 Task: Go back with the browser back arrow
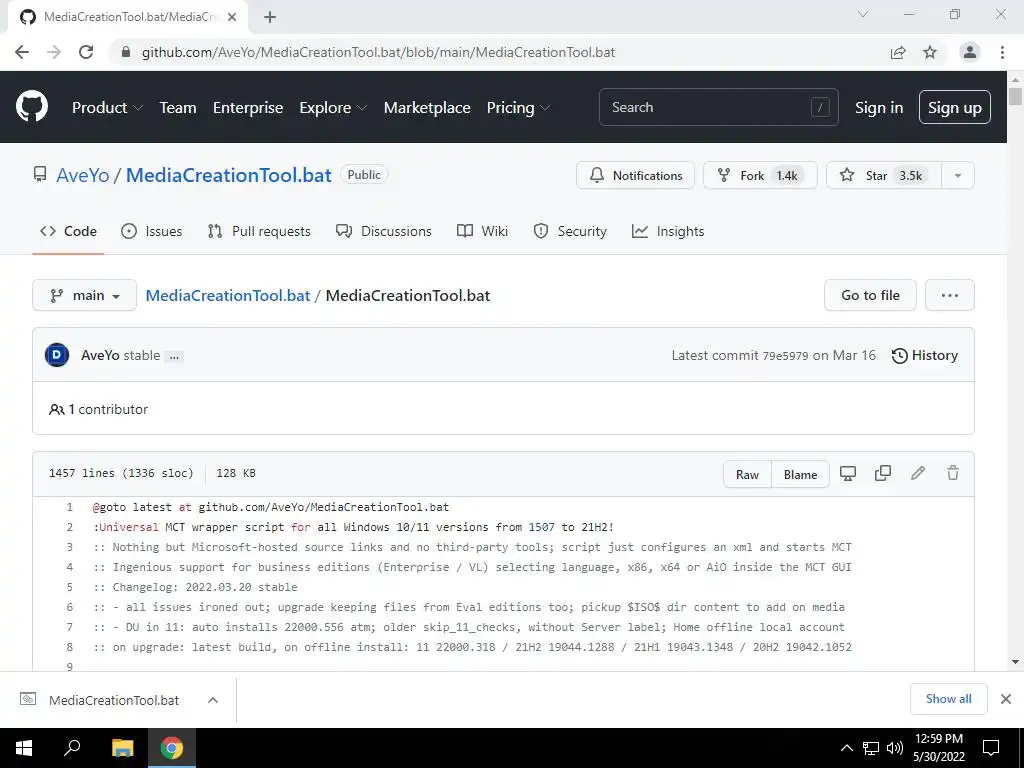pyautogui.click(x=22, y=52)
